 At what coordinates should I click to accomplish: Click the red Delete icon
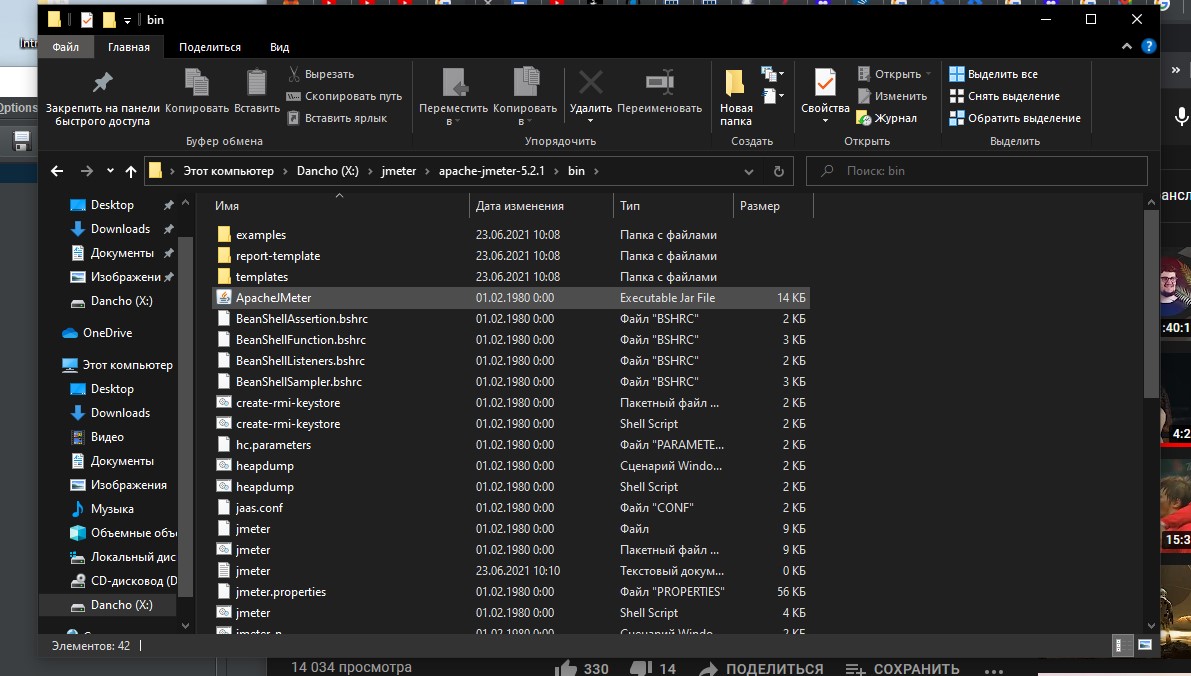click(590, 83)
